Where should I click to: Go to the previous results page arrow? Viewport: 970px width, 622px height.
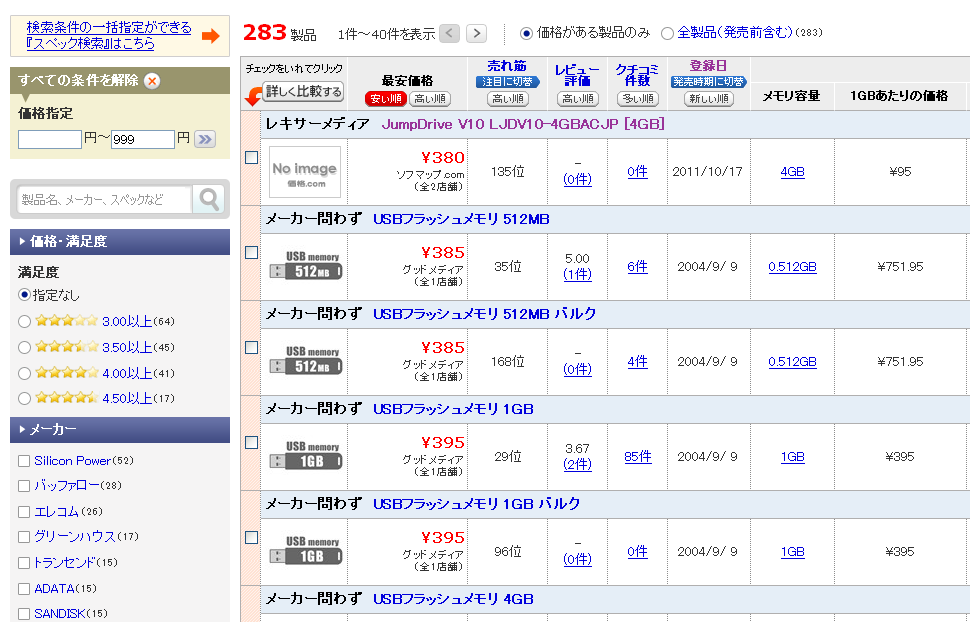449,33
